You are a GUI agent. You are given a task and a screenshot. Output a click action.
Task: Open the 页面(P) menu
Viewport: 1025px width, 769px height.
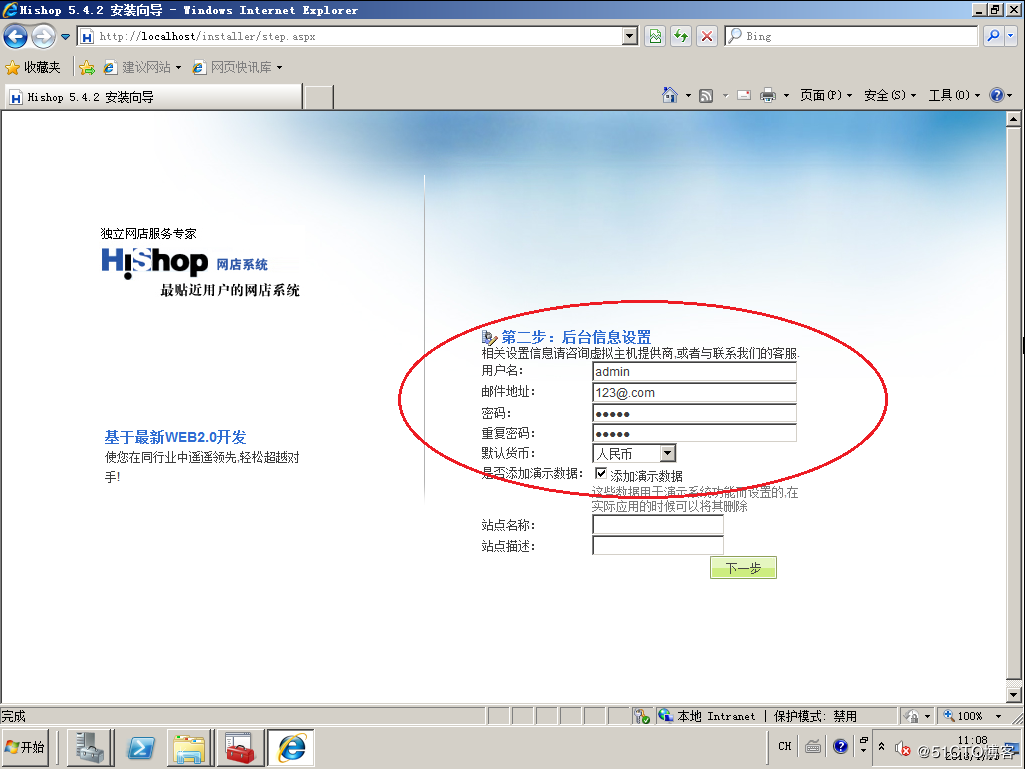[x=826, y=95]
